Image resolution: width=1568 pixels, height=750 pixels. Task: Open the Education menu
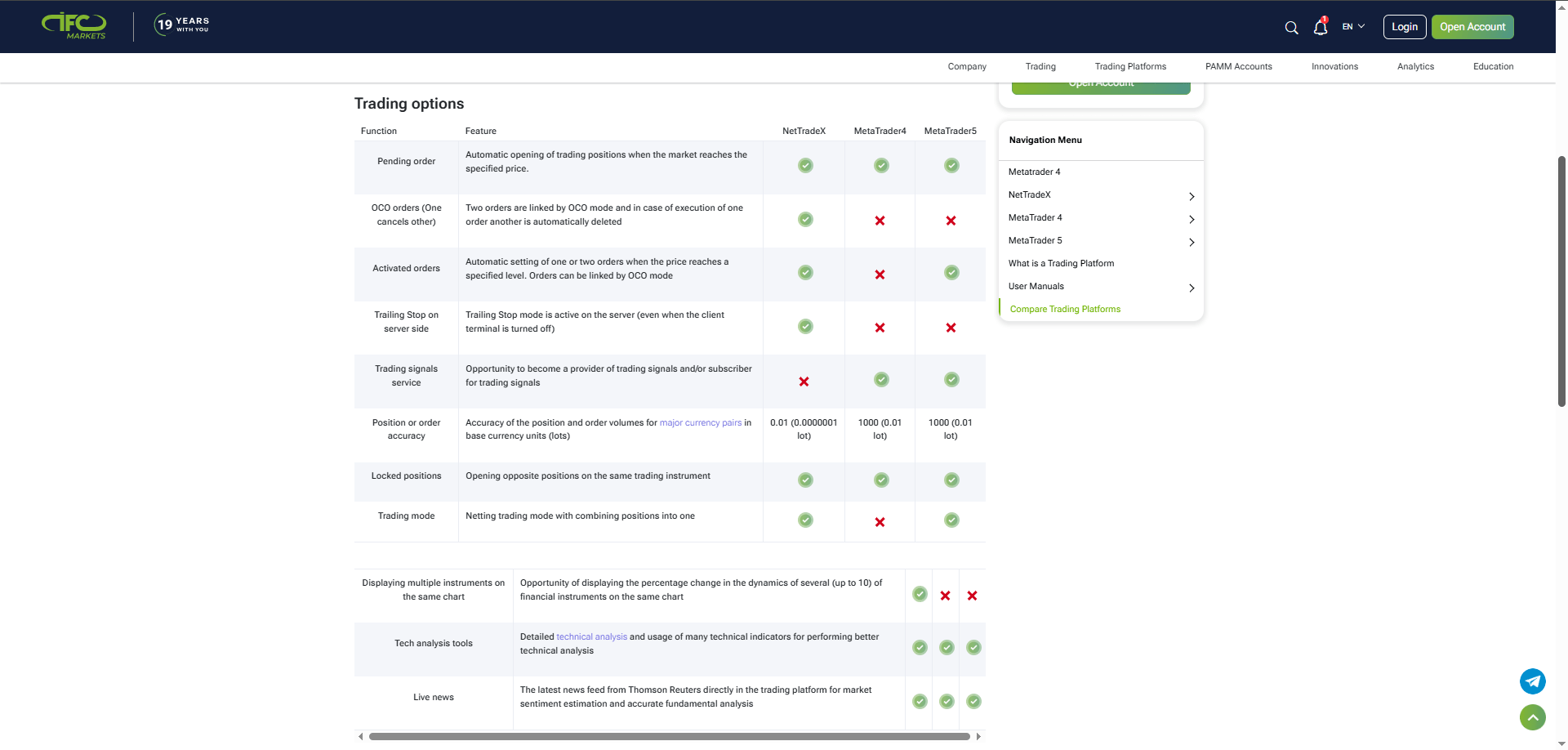(1493, 67)
